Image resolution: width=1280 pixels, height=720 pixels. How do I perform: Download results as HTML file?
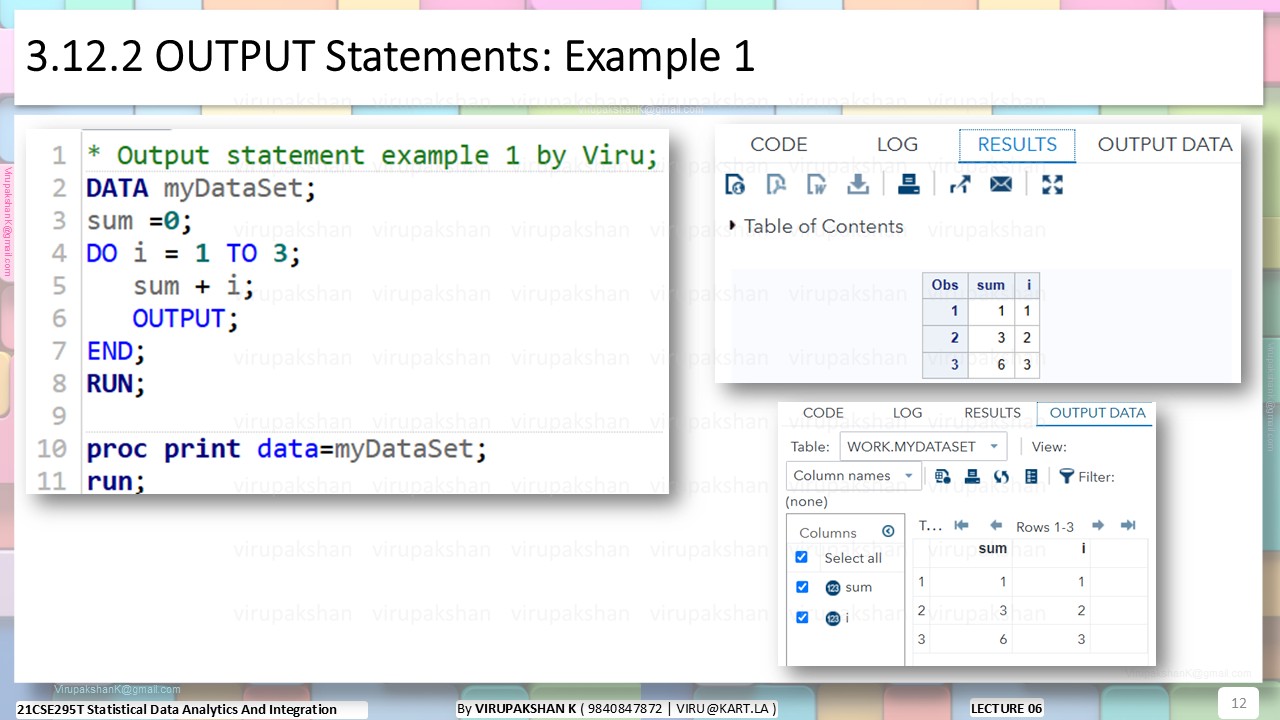(735, 184)
